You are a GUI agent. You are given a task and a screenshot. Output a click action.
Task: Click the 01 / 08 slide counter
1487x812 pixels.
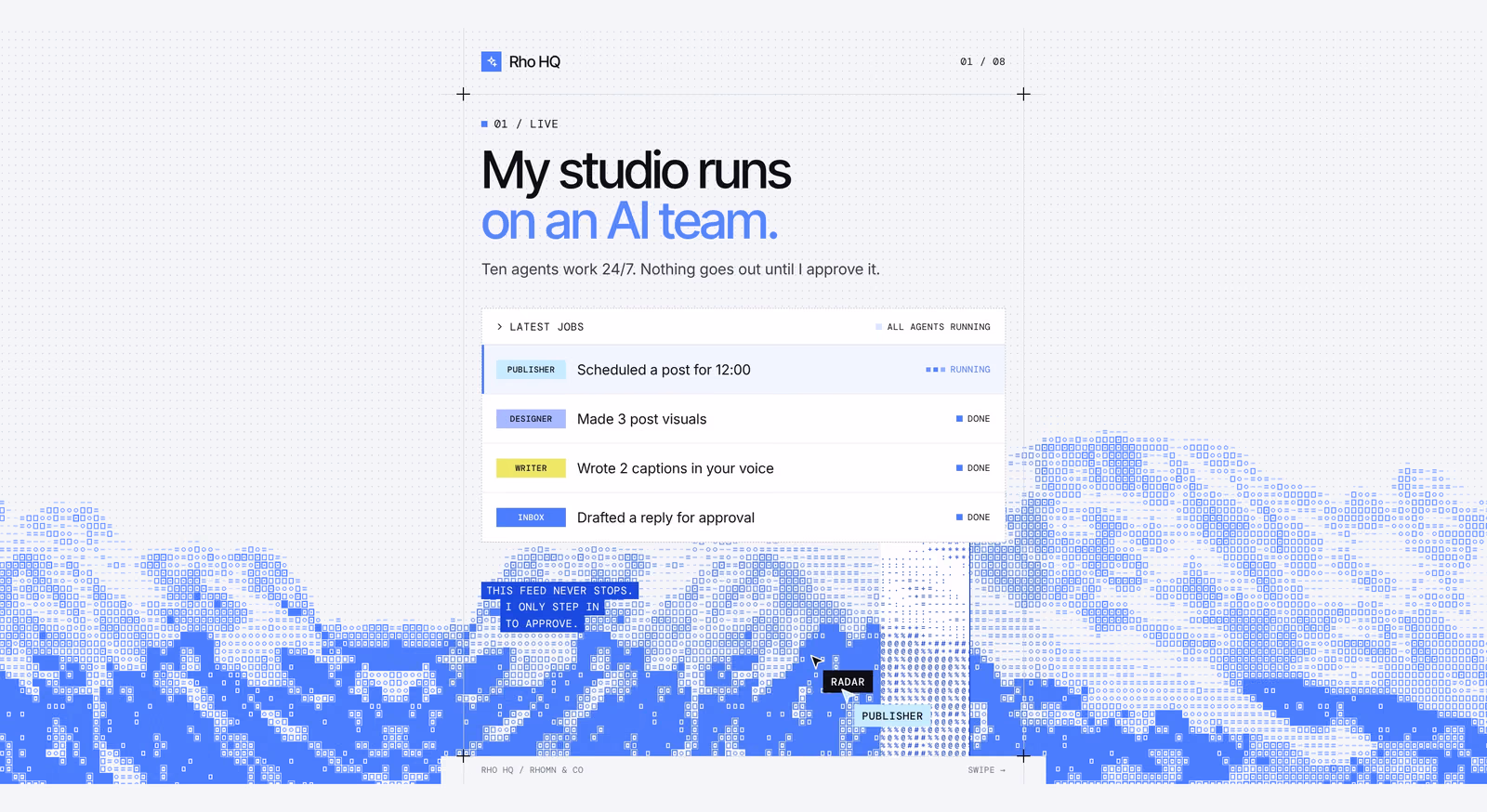coord(982,62)
